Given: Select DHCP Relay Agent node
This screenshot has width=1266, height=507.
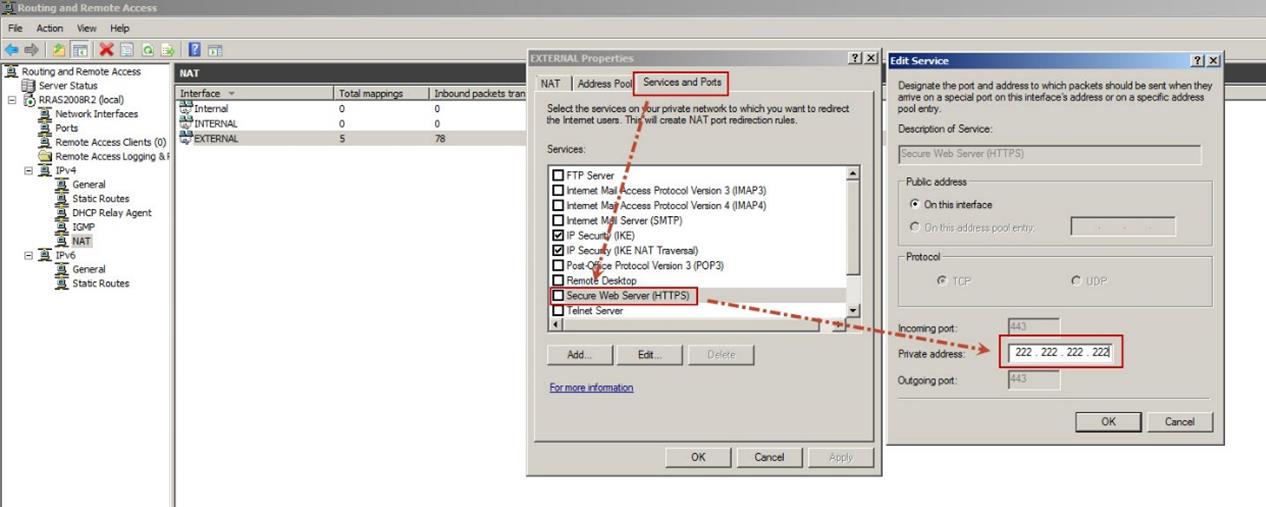Looking at the screenshot, I should pyautogui.click(x=111, y=212).
